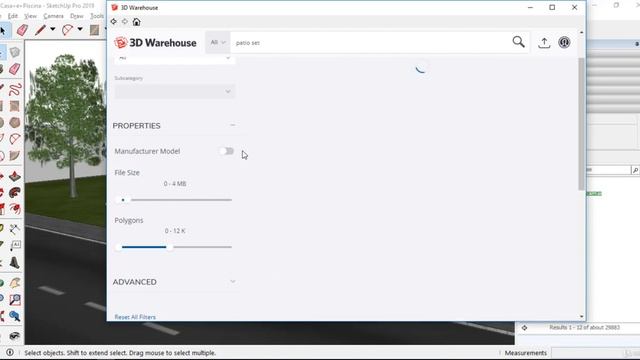Select the Pan hand tool
This screenshot has width=640, height=360.
point(15,282)
